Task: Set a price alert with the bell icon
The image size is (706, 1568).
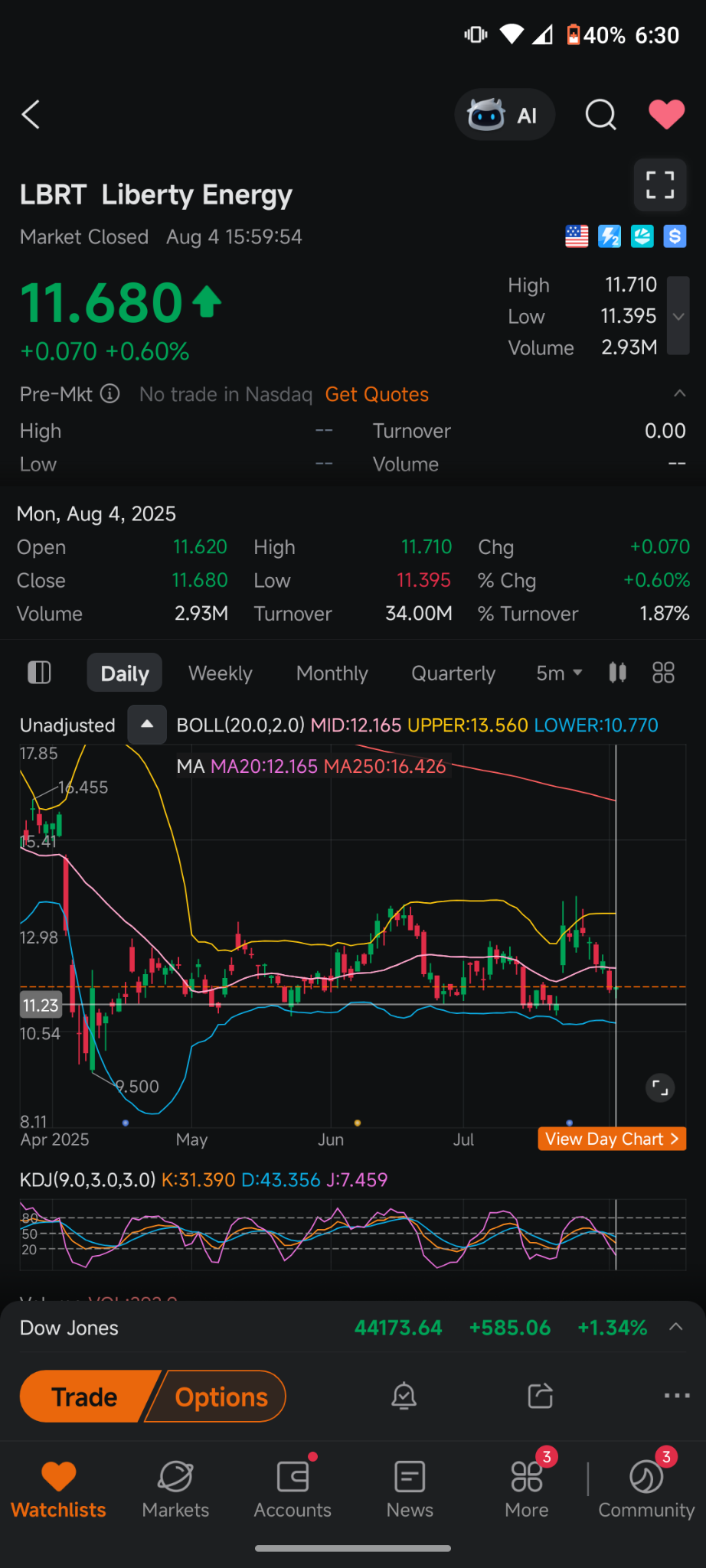Action: point(404,1396)
